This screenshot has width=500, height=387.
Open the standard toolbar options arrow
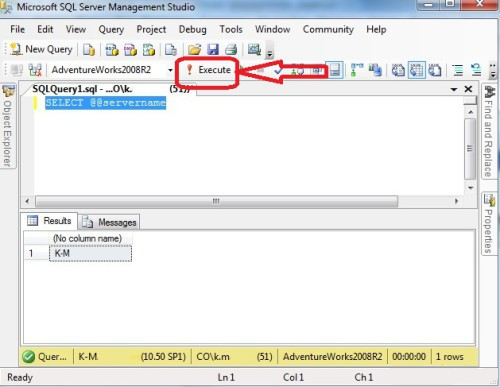pyautogui.click(x=270, y=51)
